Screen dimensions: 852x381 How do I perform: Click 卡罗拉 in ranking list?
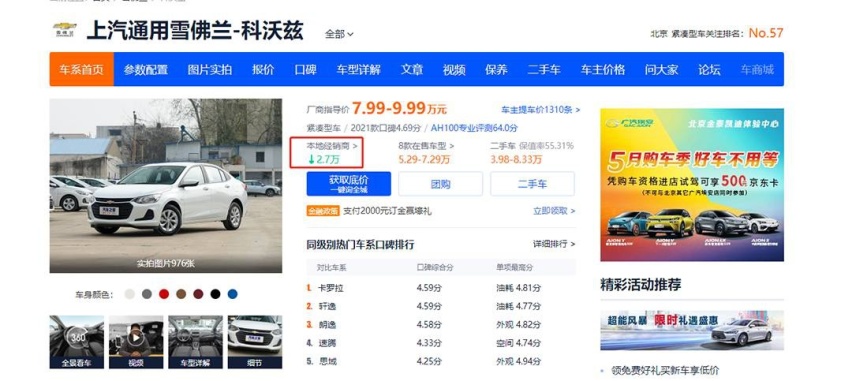pyautogui.click(x=331, y=288)
